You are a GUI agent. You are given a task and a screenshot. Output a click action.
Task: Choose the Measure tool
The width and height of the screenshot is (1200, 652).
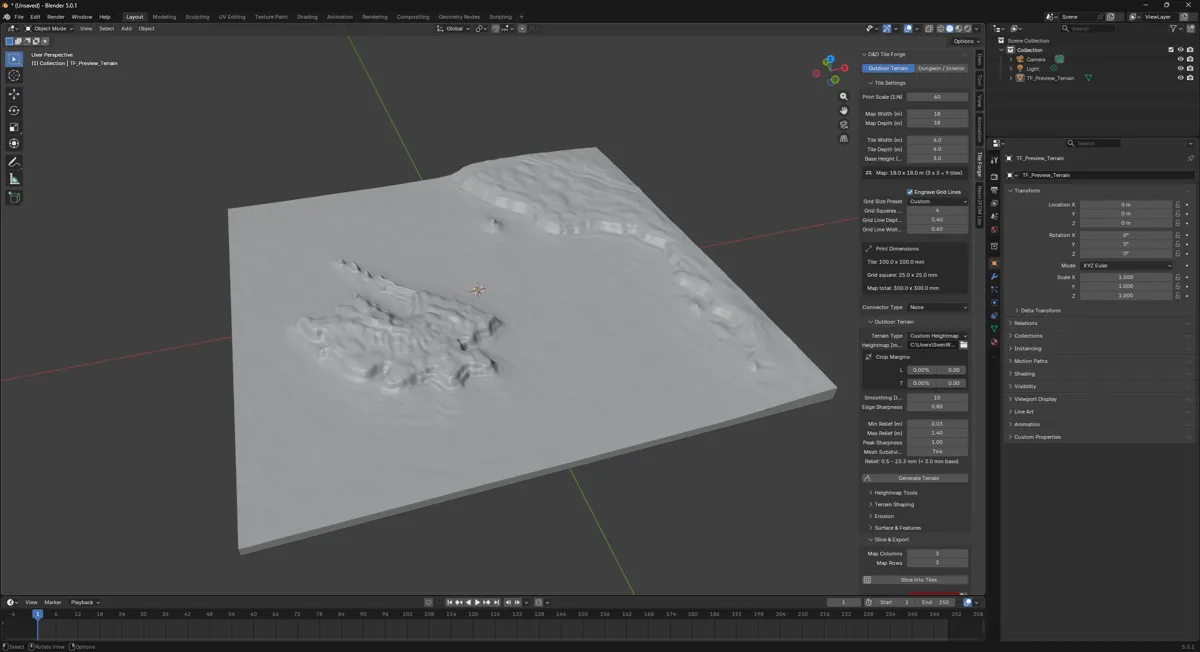[x=14, y=179]
